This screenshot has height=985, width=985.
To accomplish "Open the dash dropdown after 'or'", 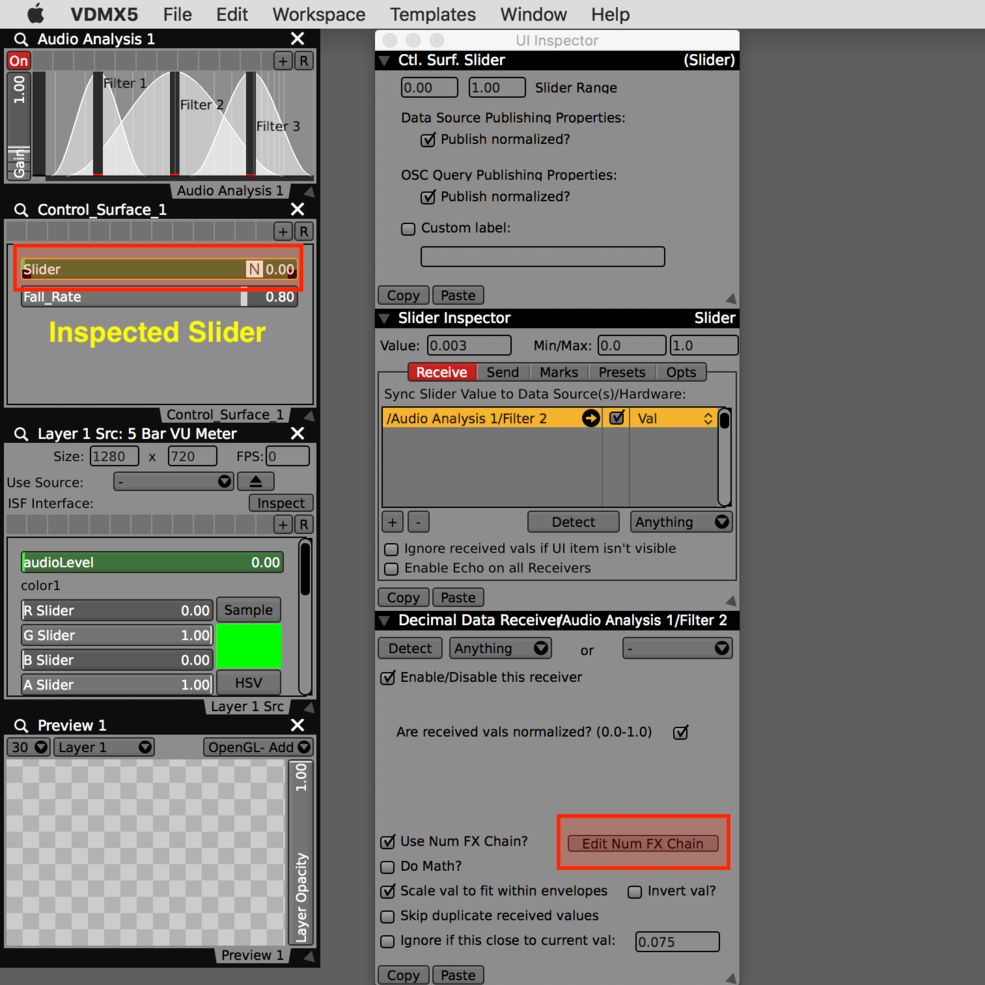I will coord(677,648).
